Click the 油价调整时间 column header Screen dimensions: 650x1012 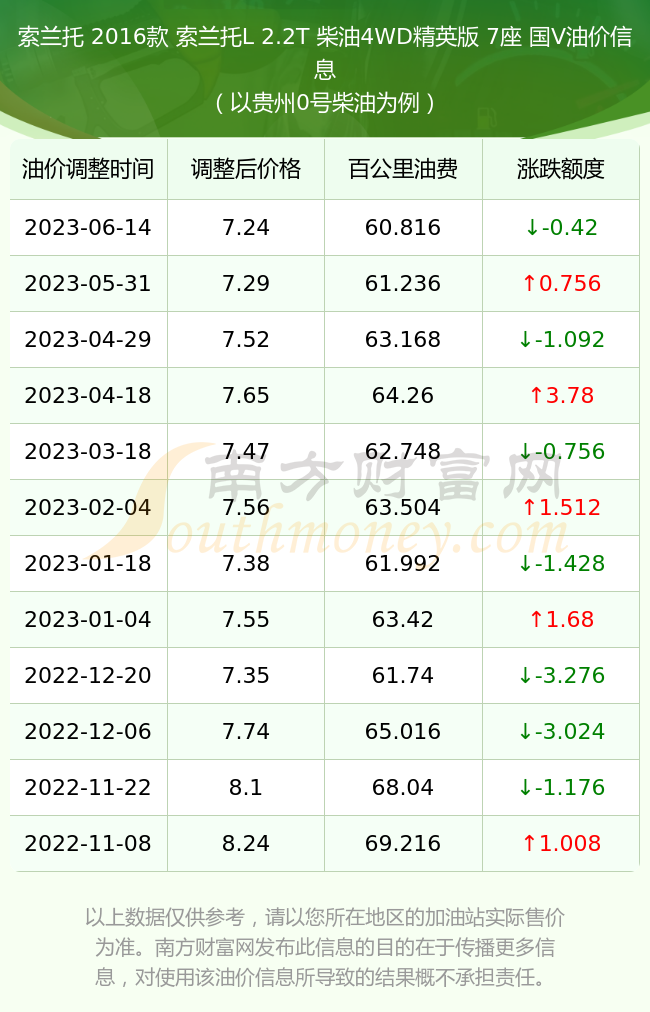[x=88, y=169]
